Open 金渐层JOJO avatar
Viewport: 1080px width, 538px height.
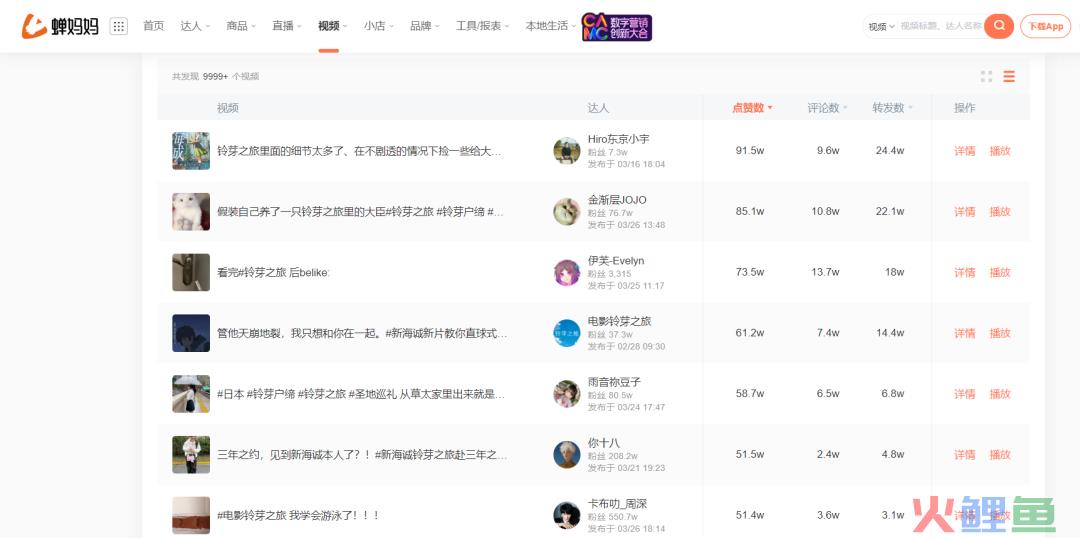coord(567,211)
